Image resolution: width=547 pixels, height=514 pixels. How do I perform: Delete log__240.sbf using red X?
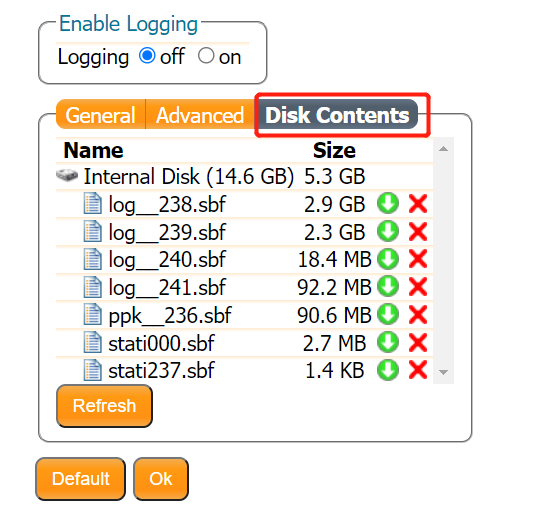pyautogui.click(x=418, y=259)
